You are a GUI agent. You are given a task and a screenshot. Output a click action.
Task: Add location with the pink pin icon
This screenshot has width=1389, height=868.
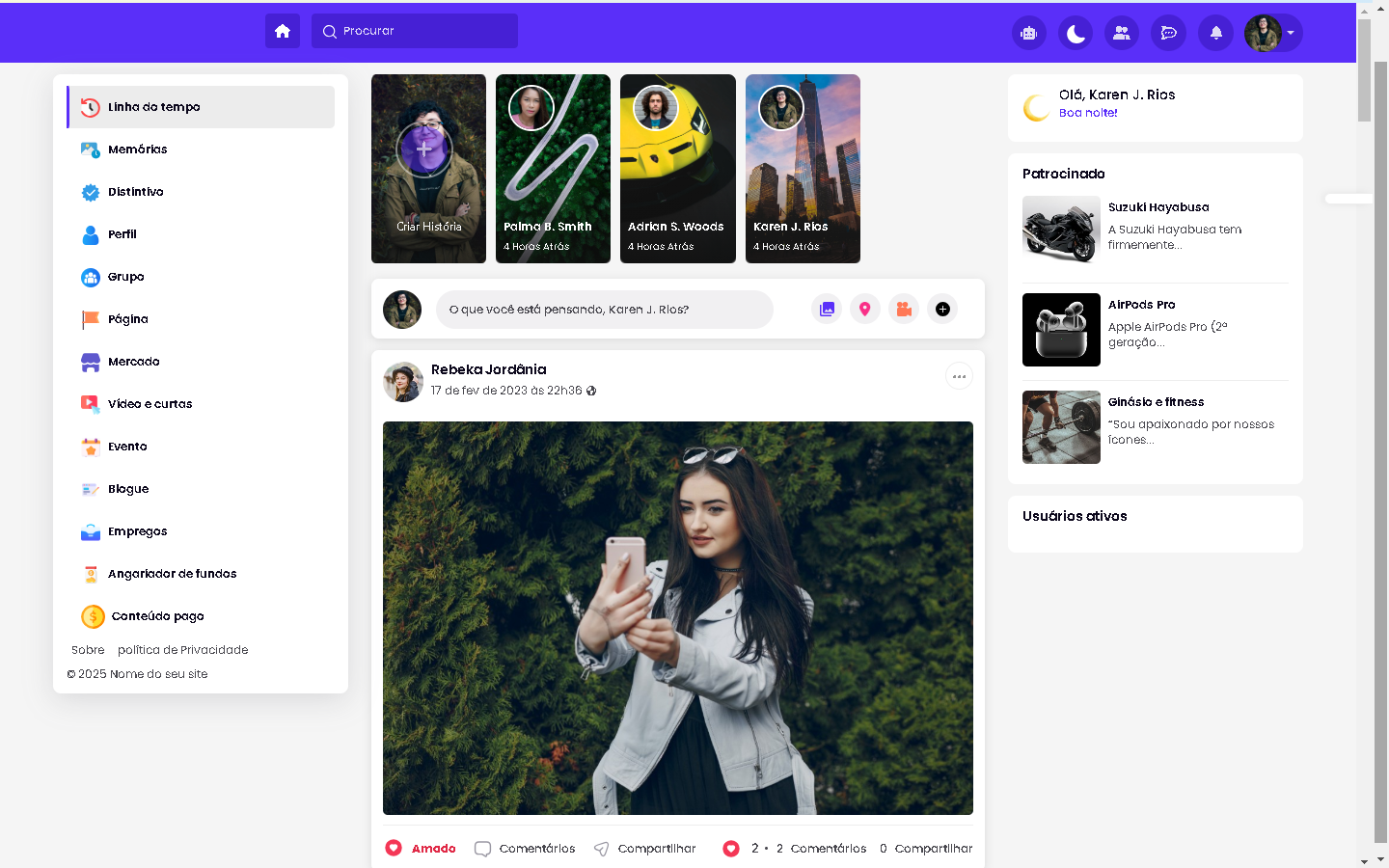pos(865,309)
